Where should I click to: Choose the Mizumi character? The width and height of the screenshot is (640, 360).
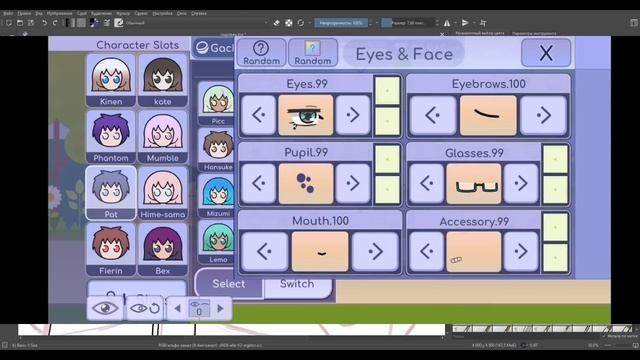pyautogui.click(x=217, y=196)
